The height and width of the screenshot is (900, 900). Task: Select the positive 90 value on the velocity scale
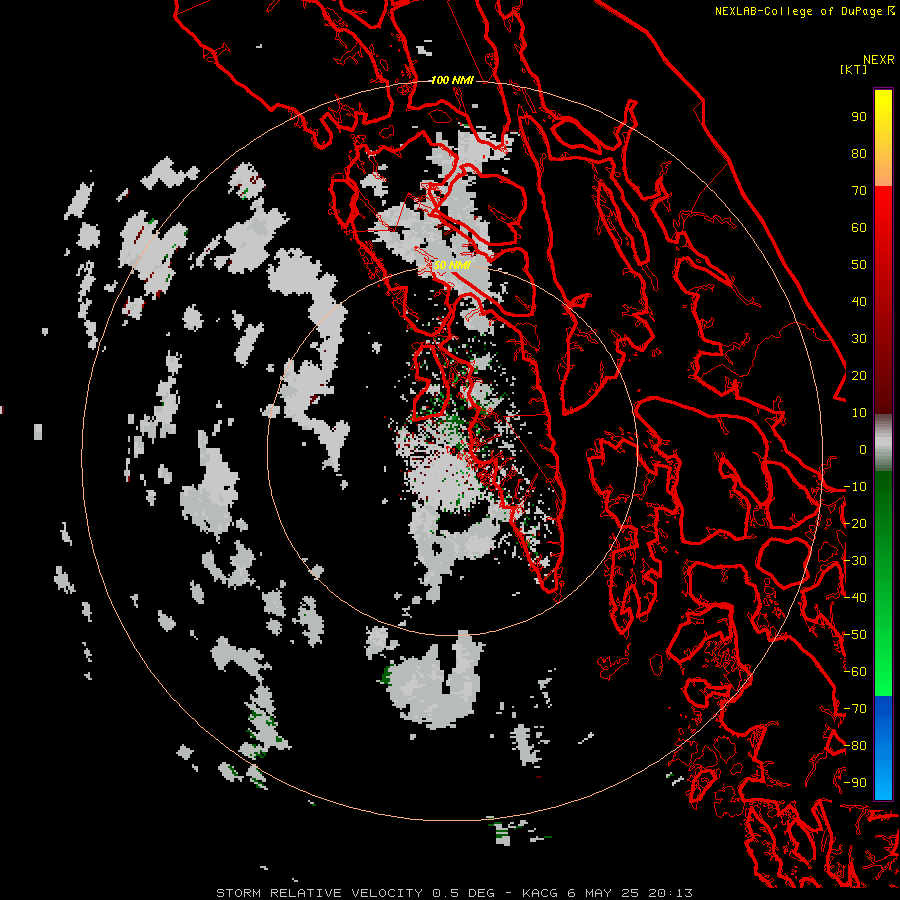(859, 117)
